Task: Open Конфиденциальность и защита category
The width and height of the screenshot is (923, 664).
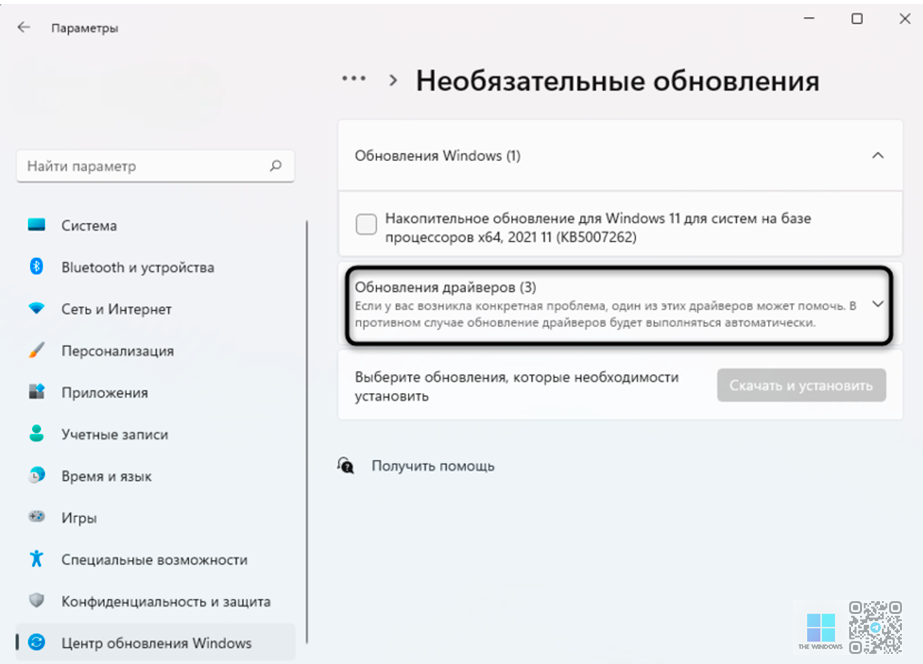Action: click(x=155, y=602)
